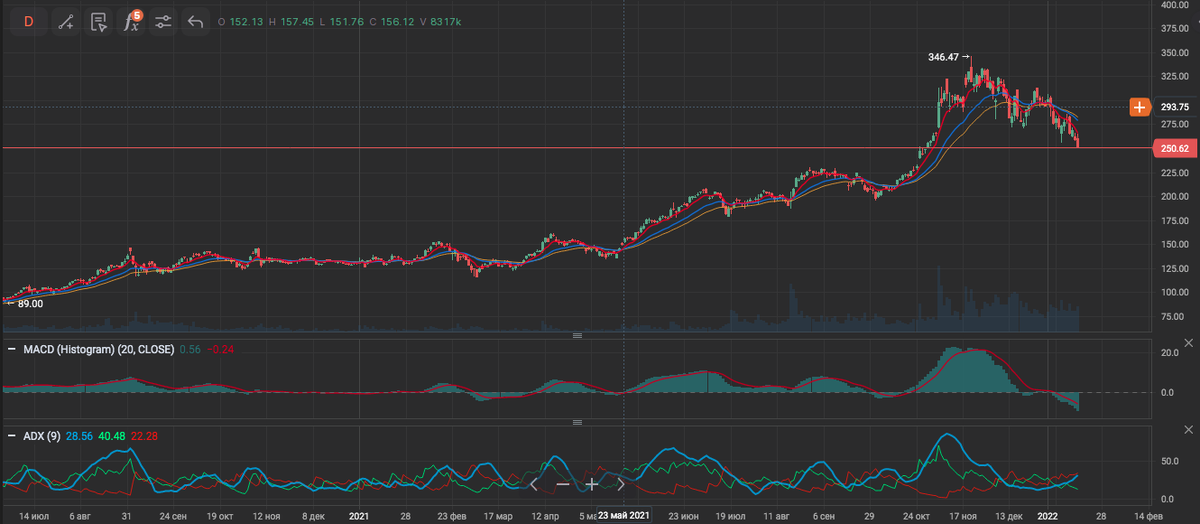Click the zoom out minus icon

point(563,484)
